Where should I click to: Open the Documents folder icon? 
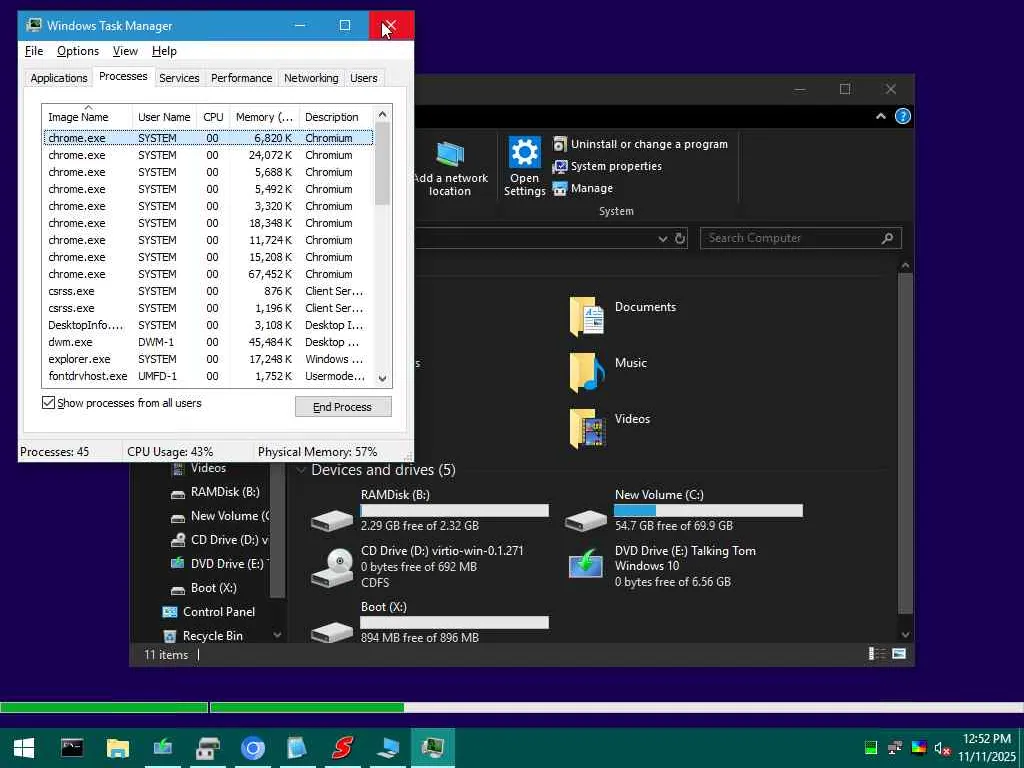point(586,316)
